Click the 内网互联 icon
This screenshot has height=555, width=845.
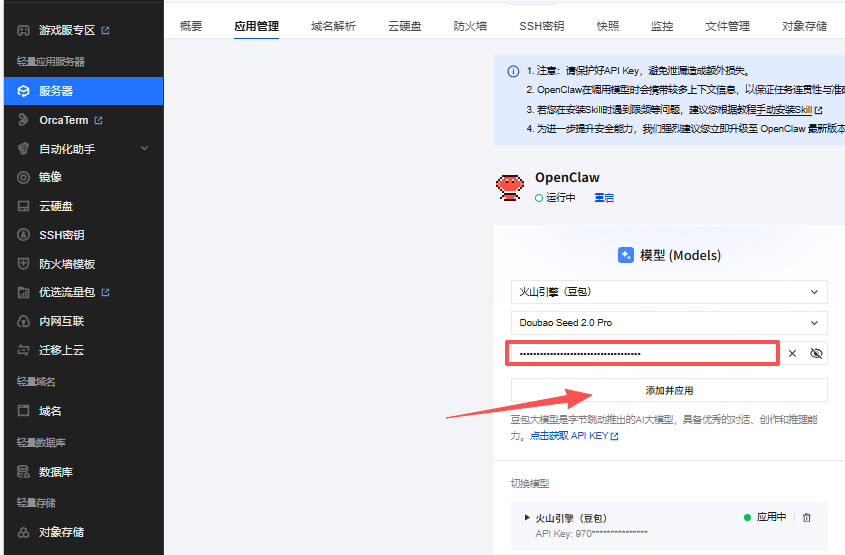coord(23,321)
